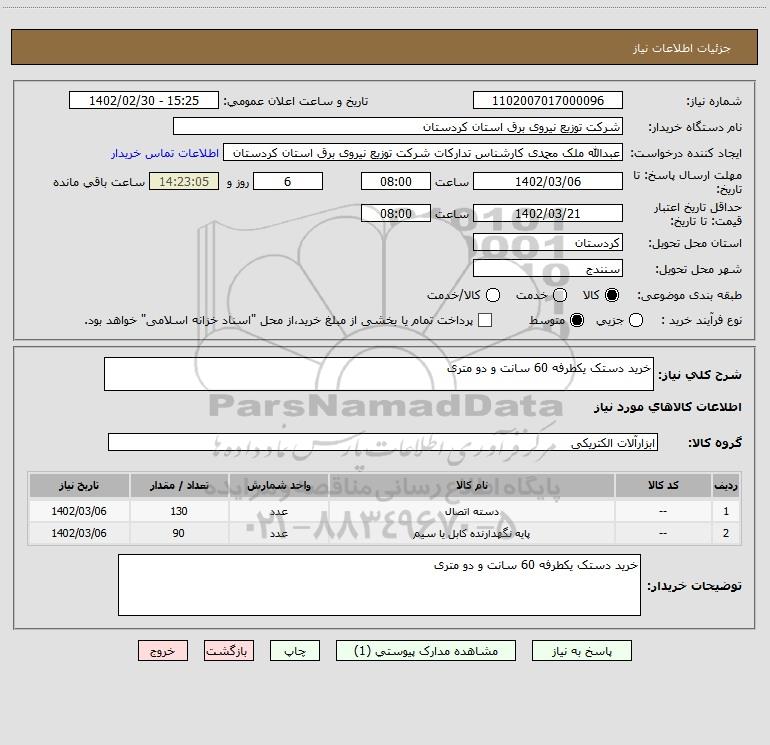Click the تاریخ نیاز column header
The image size is (770, 745).
coord(79,485)
